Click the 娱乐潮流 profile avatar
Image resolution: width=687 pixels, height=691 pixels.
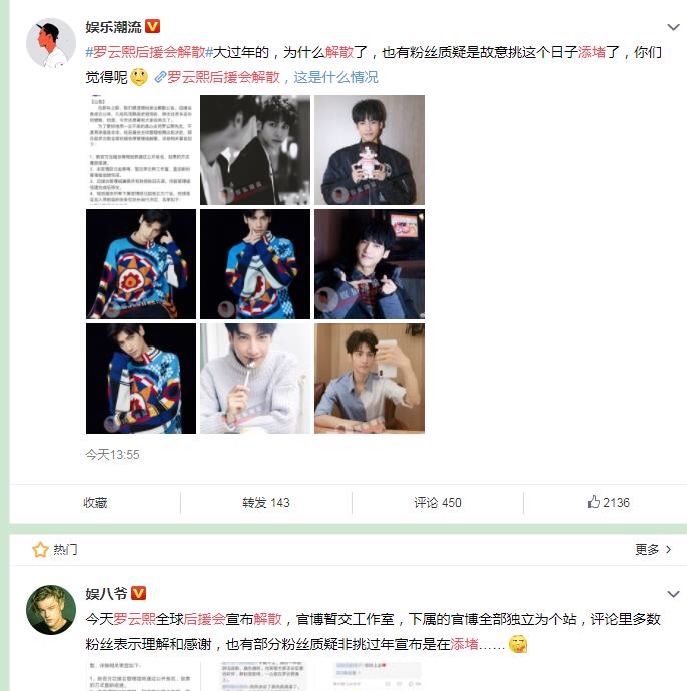pos(51,43)
